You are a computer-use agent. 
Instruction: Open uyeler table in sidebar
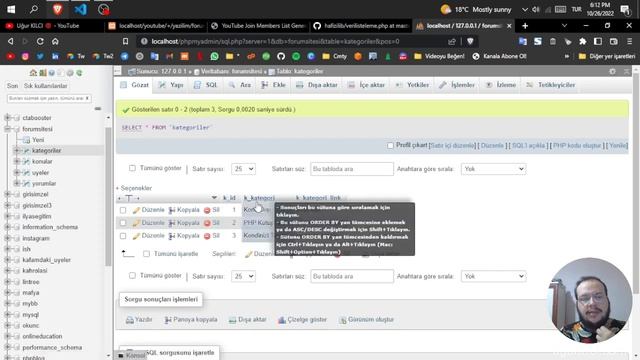[40, 173]
